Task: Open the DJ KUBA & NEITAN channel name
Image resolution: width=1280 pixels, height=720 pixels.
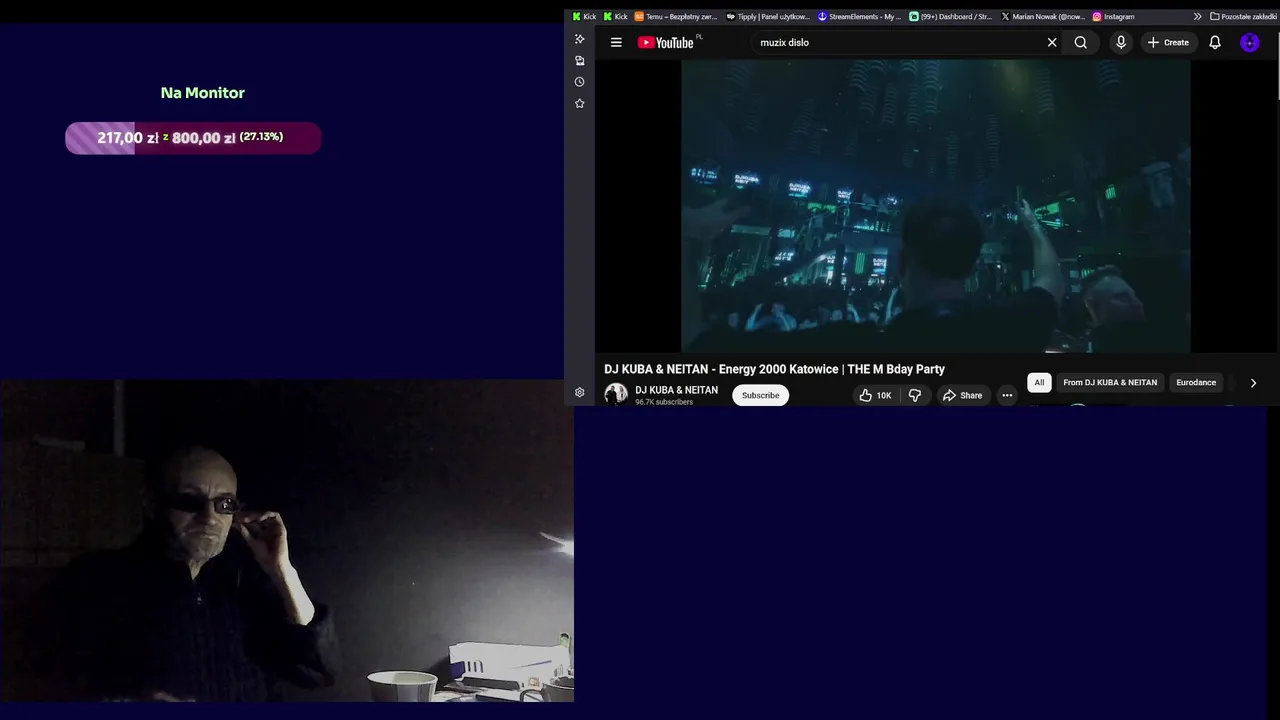Action: pos(676,390)
